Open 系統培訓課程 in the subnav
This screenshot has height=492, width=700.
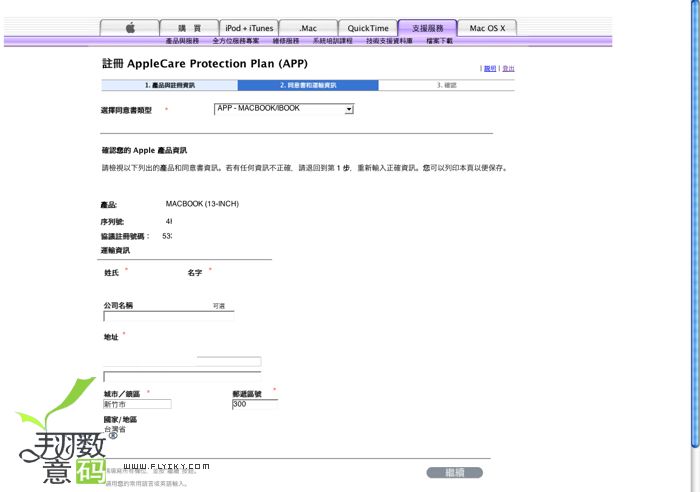pos(333,41)
